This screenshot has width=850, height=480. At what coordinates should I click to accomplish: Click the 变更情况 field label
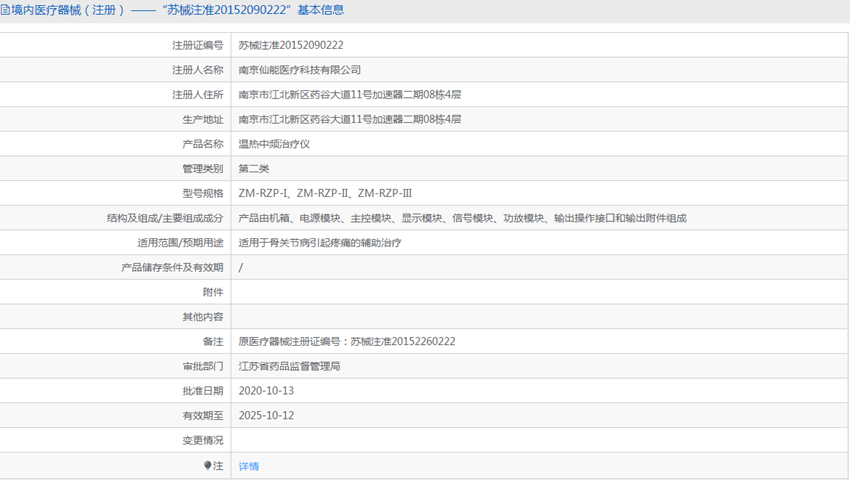[203, 440]
